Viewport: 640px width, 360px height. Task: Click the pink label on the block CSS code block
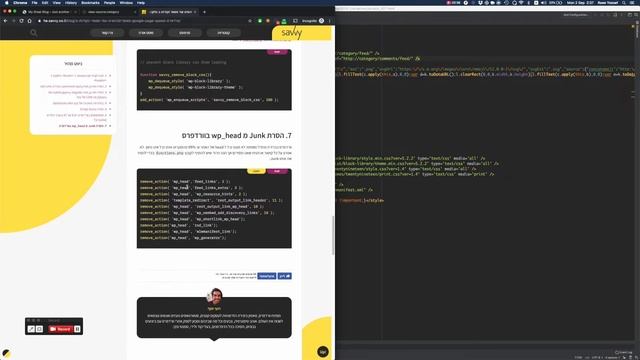coord(277,52)
